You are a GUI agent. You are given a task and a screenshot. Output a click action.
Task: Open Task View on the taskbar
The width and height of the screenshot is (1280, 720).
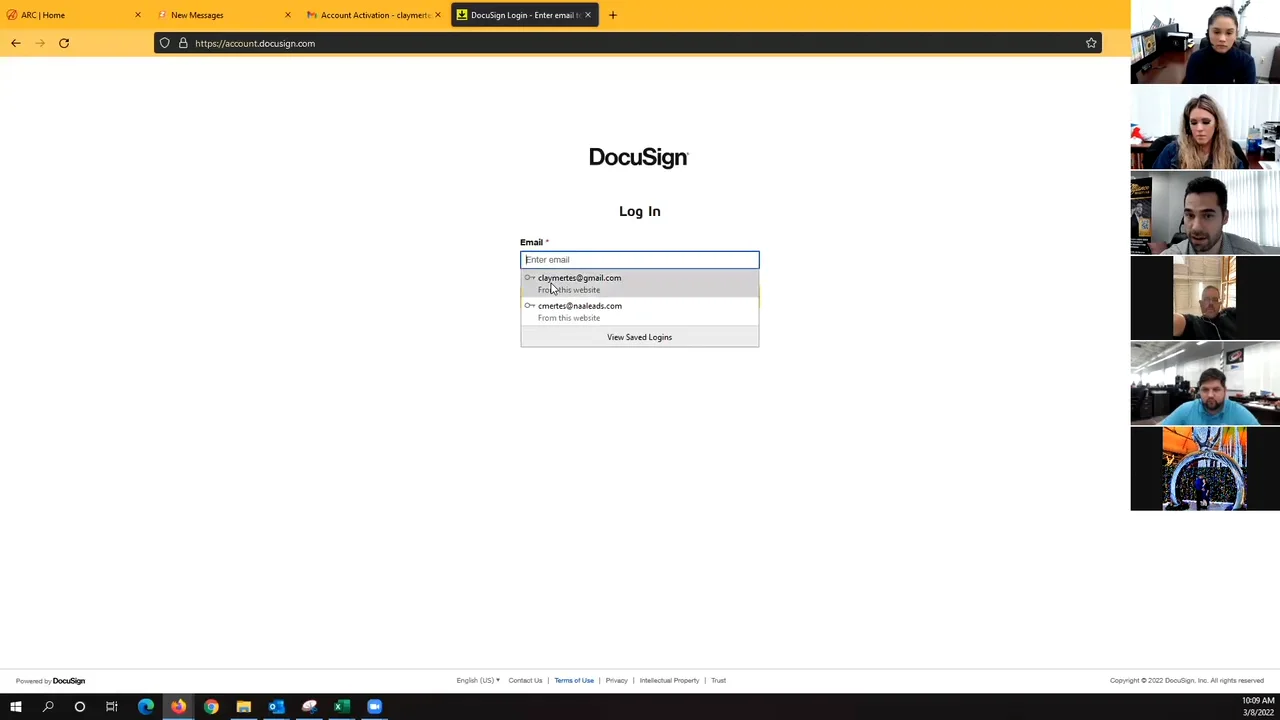pyautogui.click(x=112, y=707)
